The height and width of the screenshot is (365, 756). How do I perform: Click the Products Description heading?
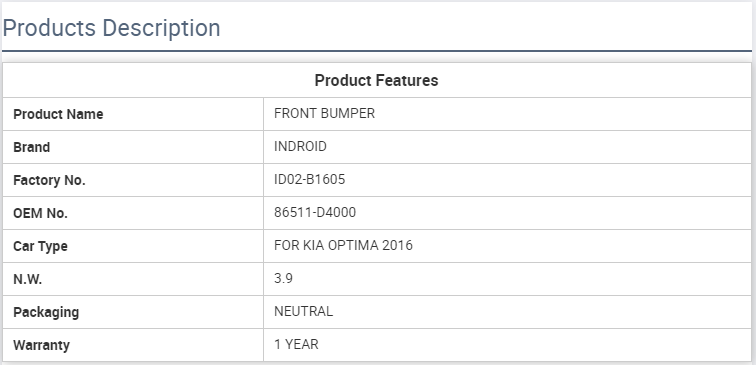111,28
